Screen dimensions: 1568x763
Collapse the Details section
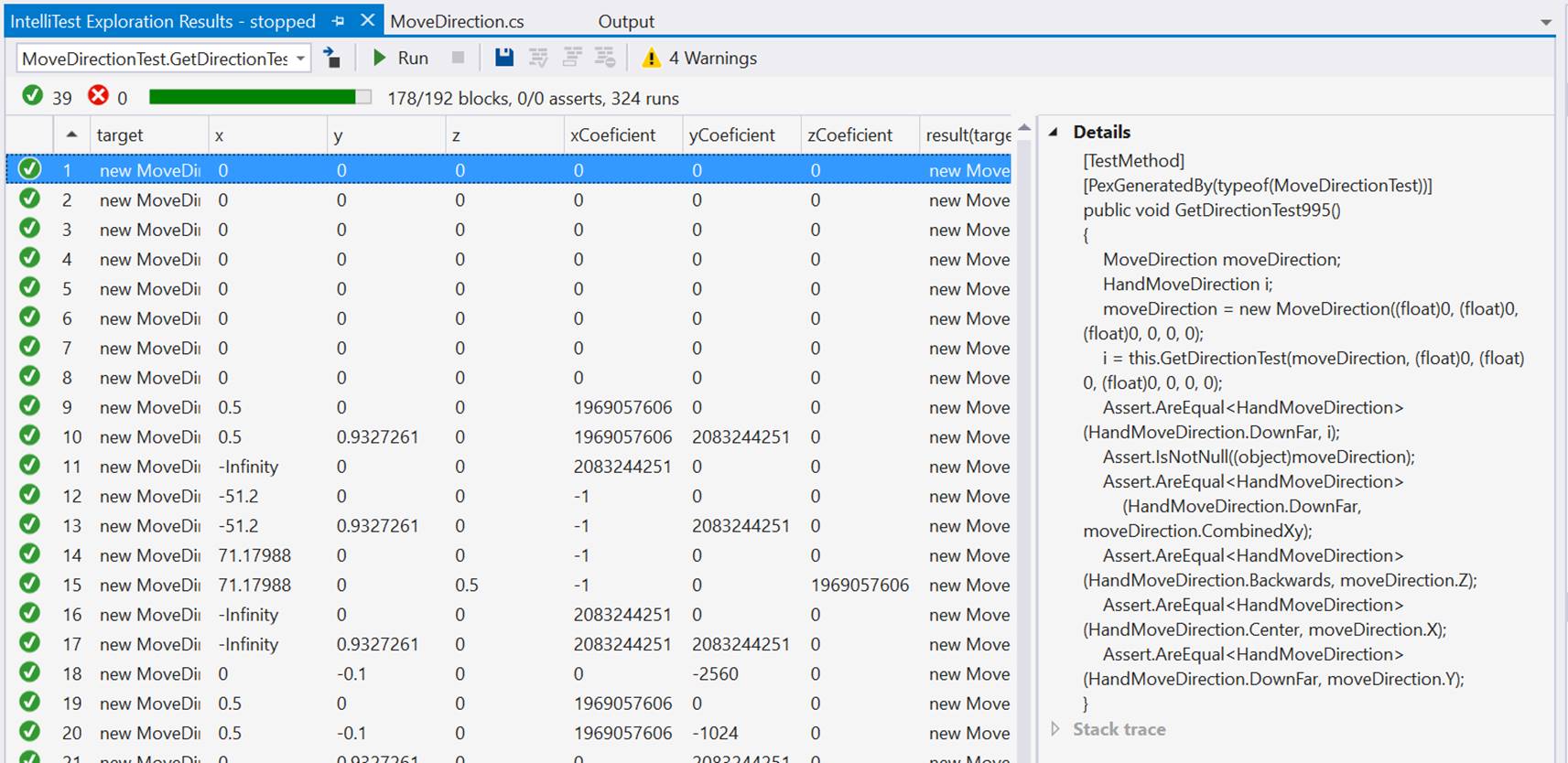tap(1054, 132)
